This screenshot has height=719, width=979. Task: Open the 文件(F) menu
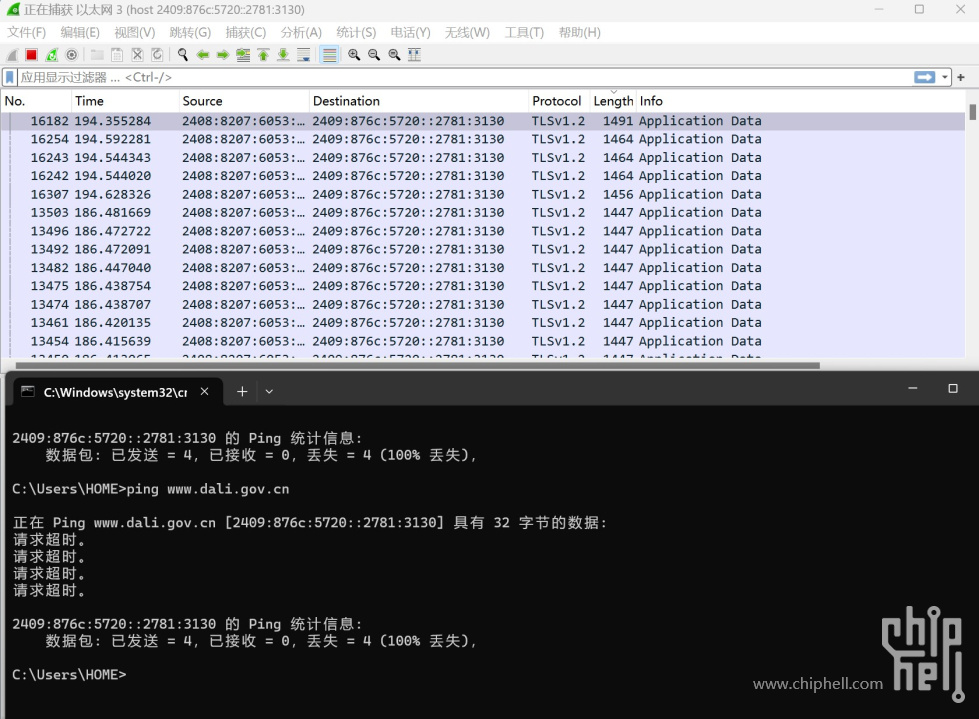coord(26,32)
